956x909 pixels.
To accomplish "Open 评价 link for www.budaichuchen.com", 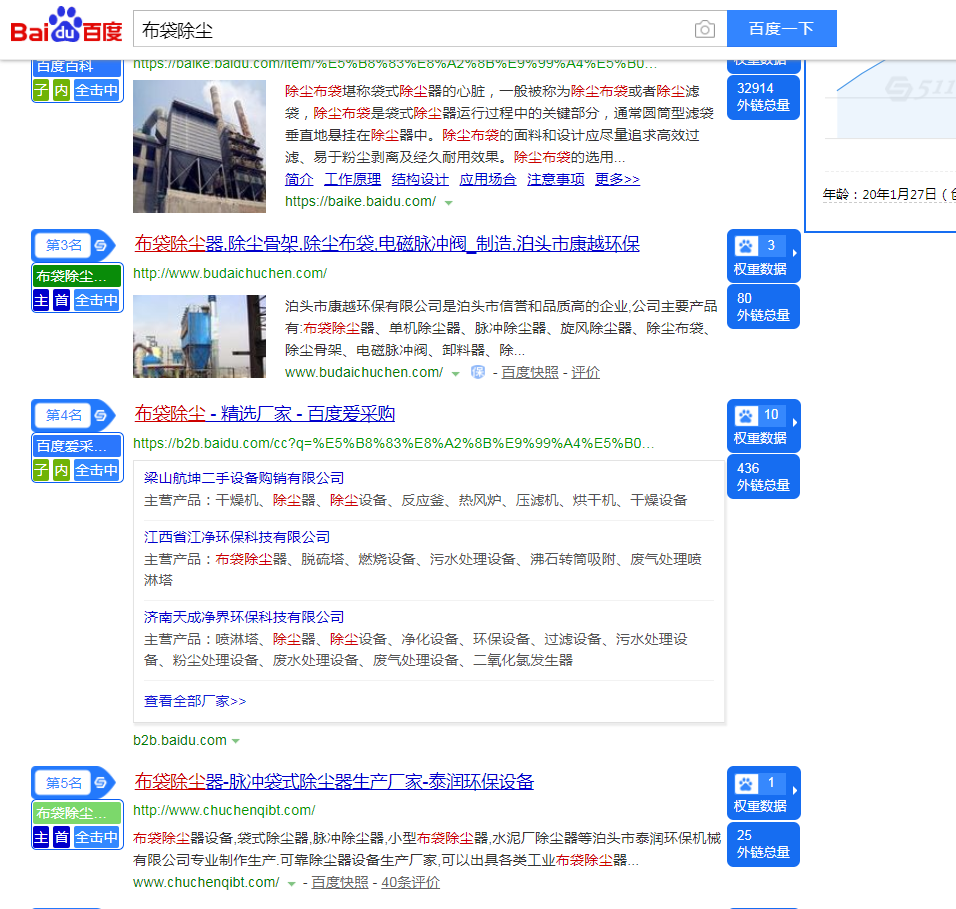I will (x=585, y=373).
